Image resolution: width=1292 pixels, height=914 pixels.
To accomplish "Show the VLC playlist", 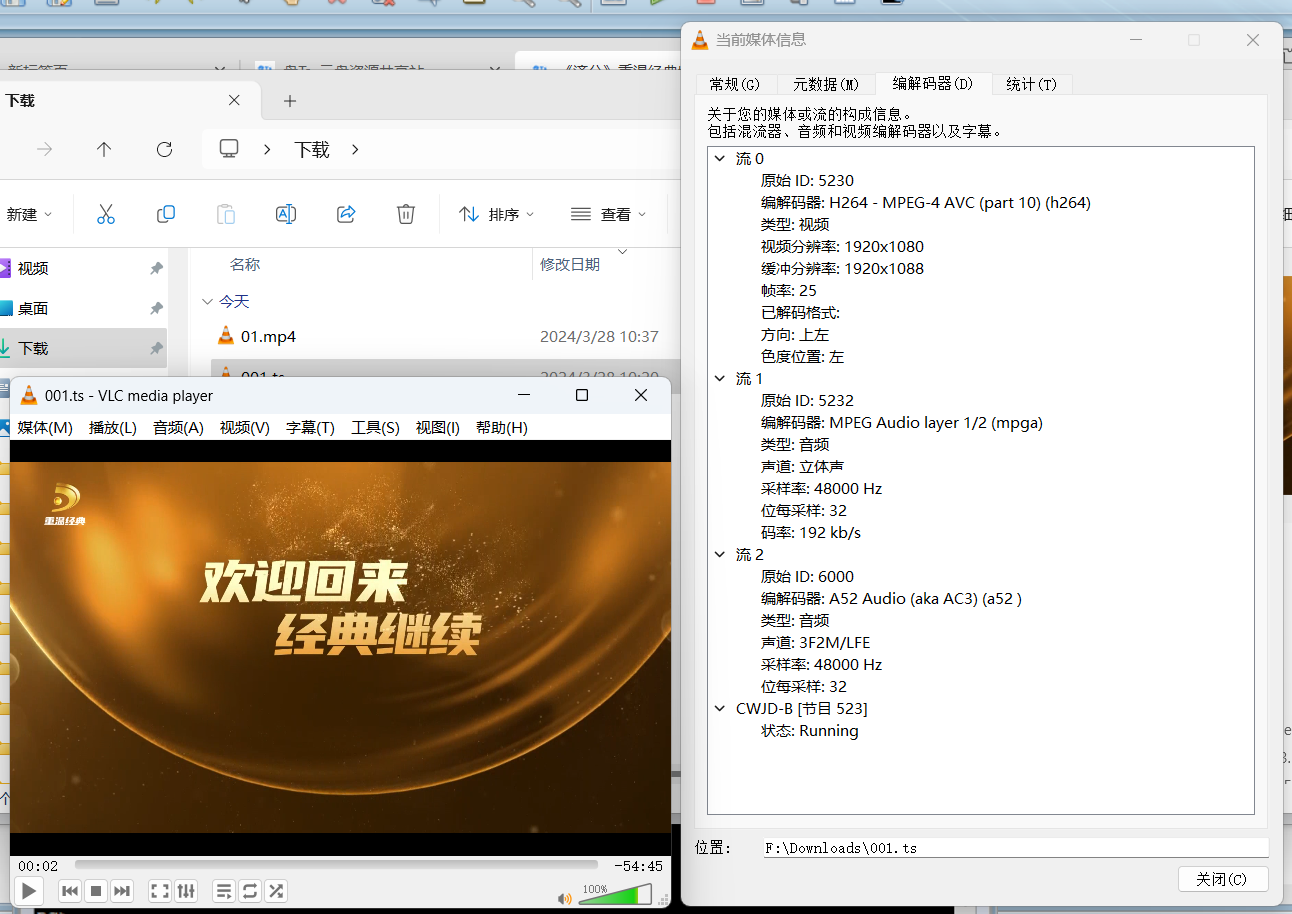I will pyautogui.click(x=224, y=891).
